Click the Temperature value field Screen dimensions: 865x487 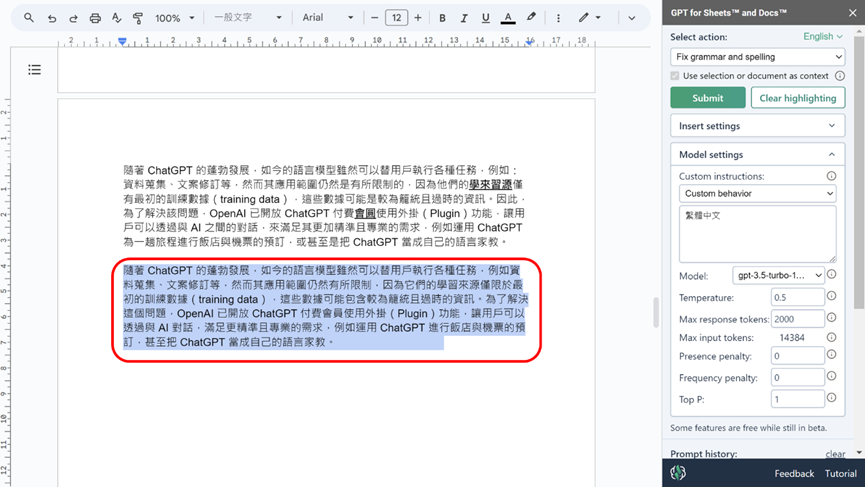pyautogui.click(x=797, y=297)
